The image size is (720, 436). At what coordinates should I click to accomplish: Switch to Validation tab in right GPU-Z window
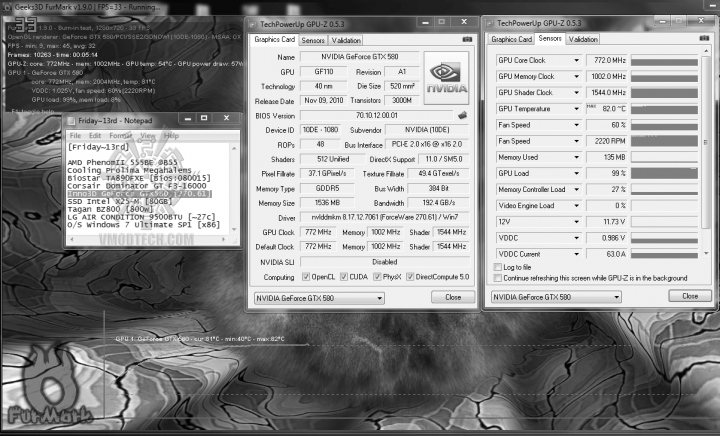tap(583, 39)
